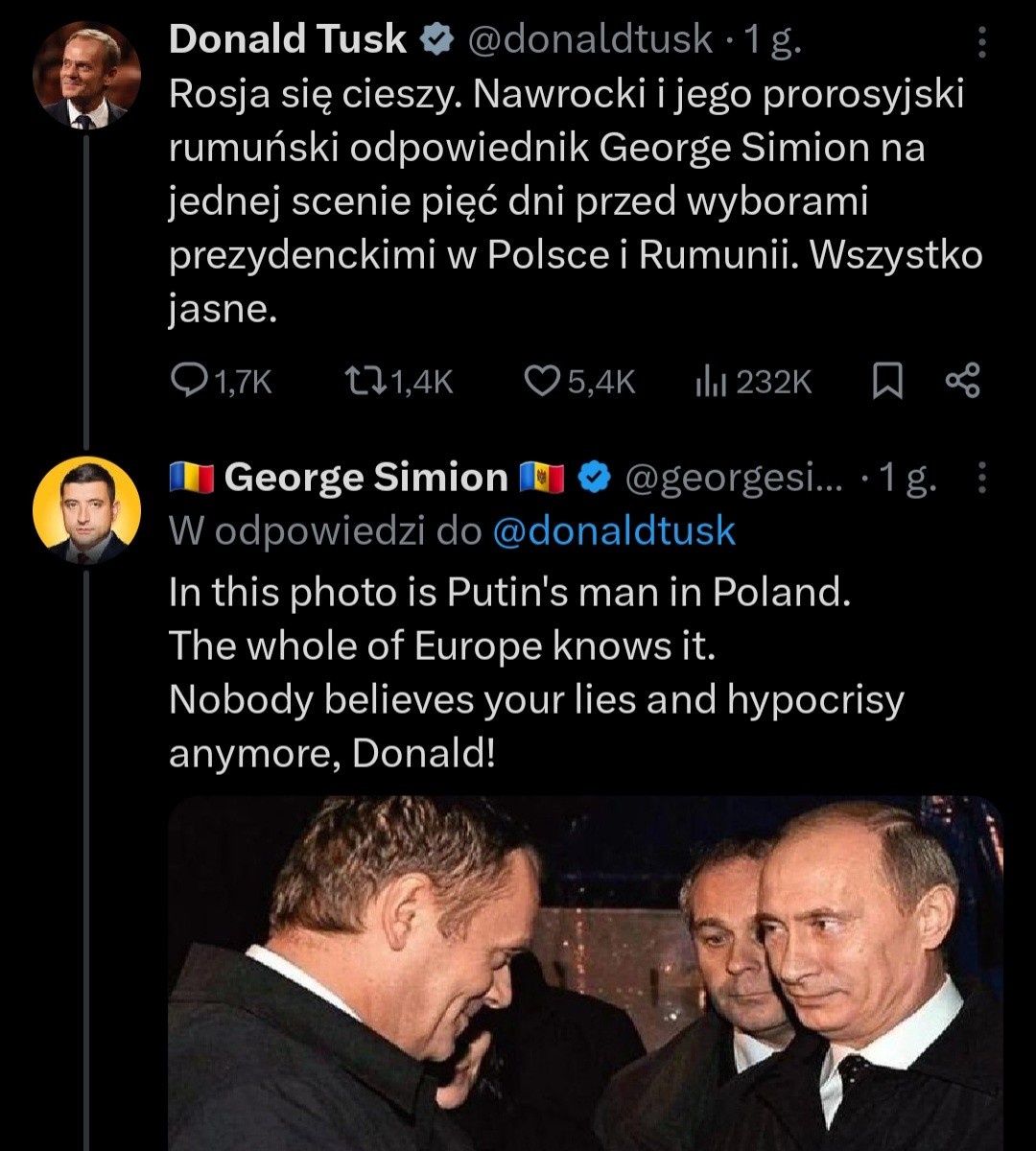This screenshot has height=1151, width=1036.
Task: Click verified badge beside Donald Tusk
Action: [438, 39]
